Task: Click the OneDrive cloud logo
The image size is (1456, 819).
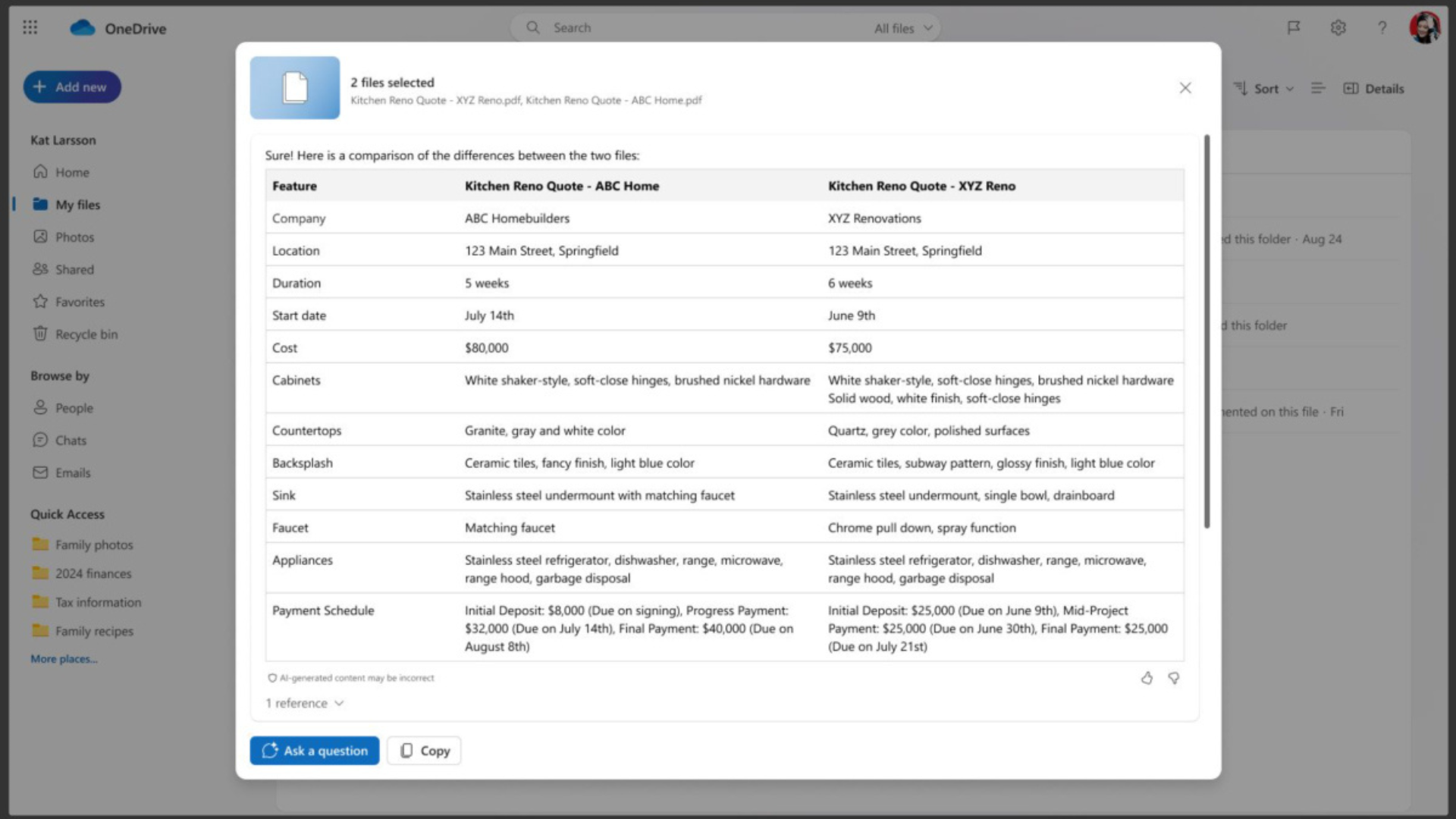Action: tap(83, 27)
